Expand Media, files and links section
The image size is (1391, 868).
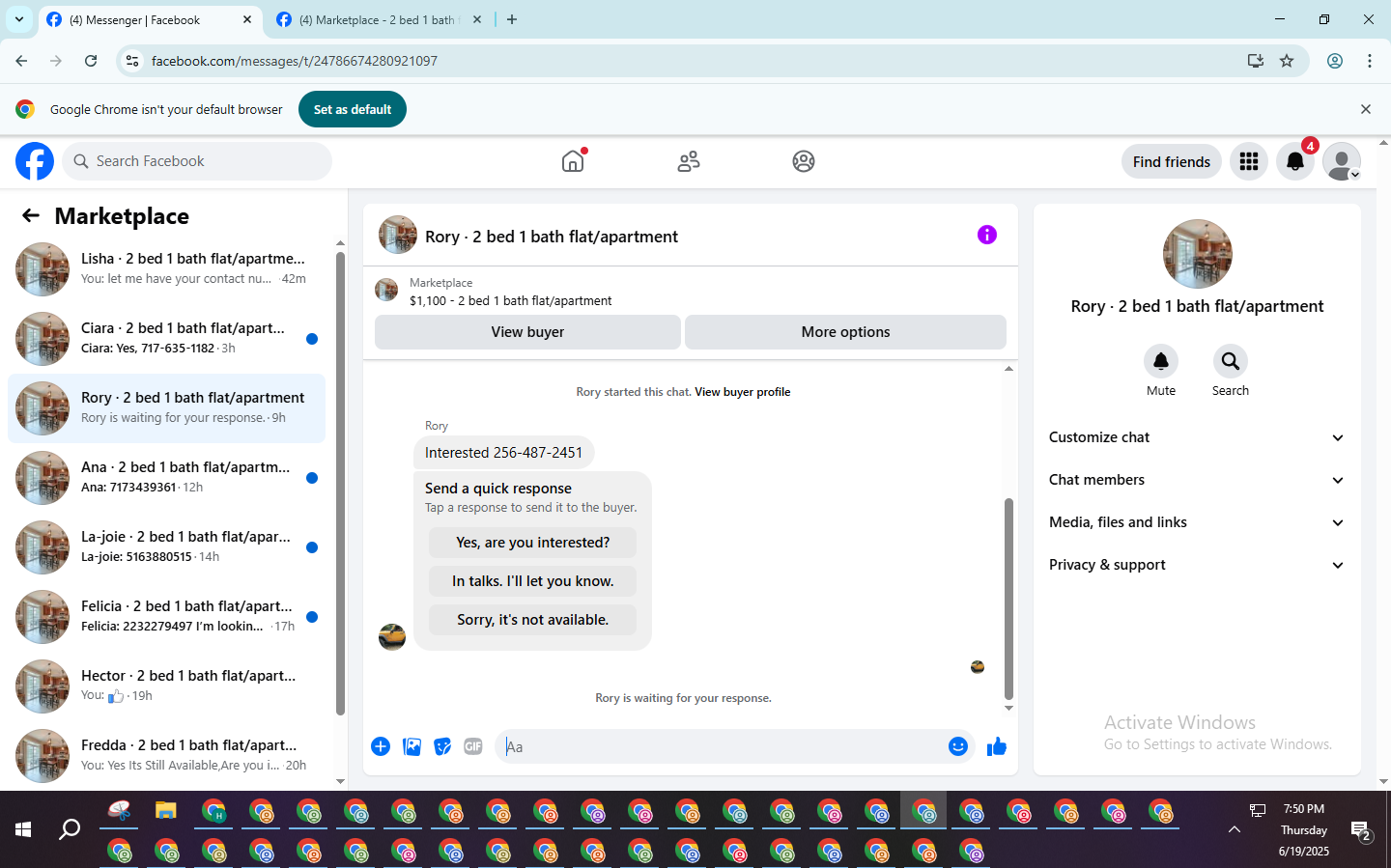(x=1197, y=522)
